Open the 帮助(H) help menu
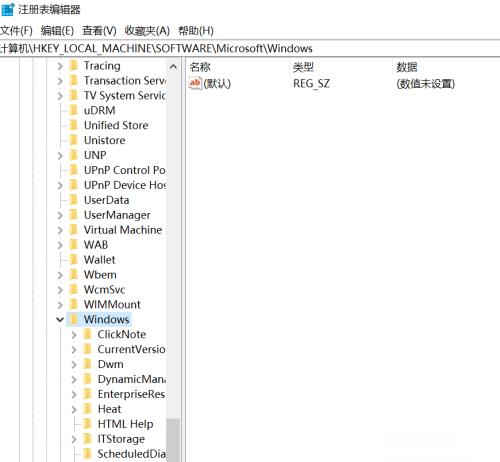This screenshot has width=500, height=462. click(x=196, y=31)
